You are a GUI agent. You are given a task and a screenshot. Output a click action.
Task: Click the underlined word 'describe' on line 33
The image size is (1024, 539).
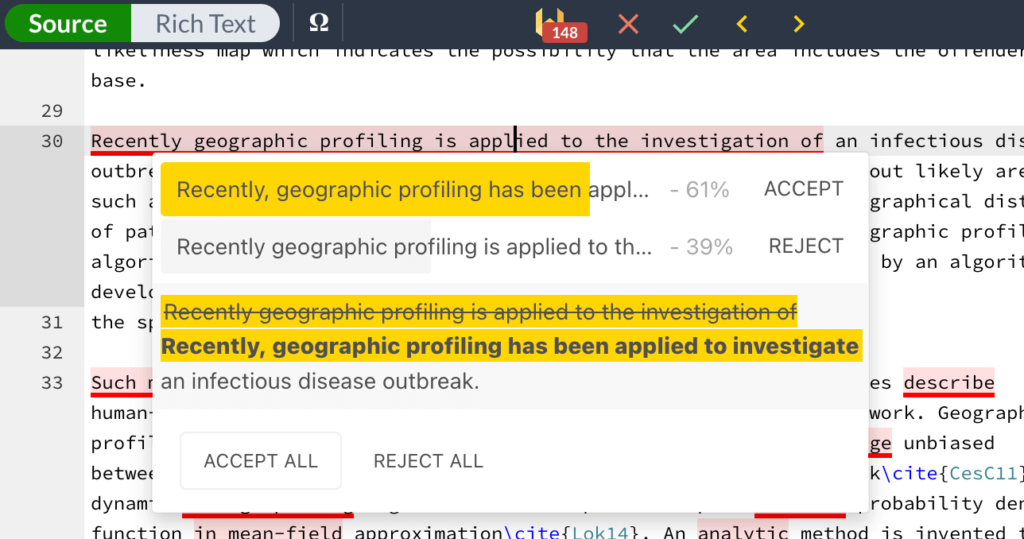949,383
